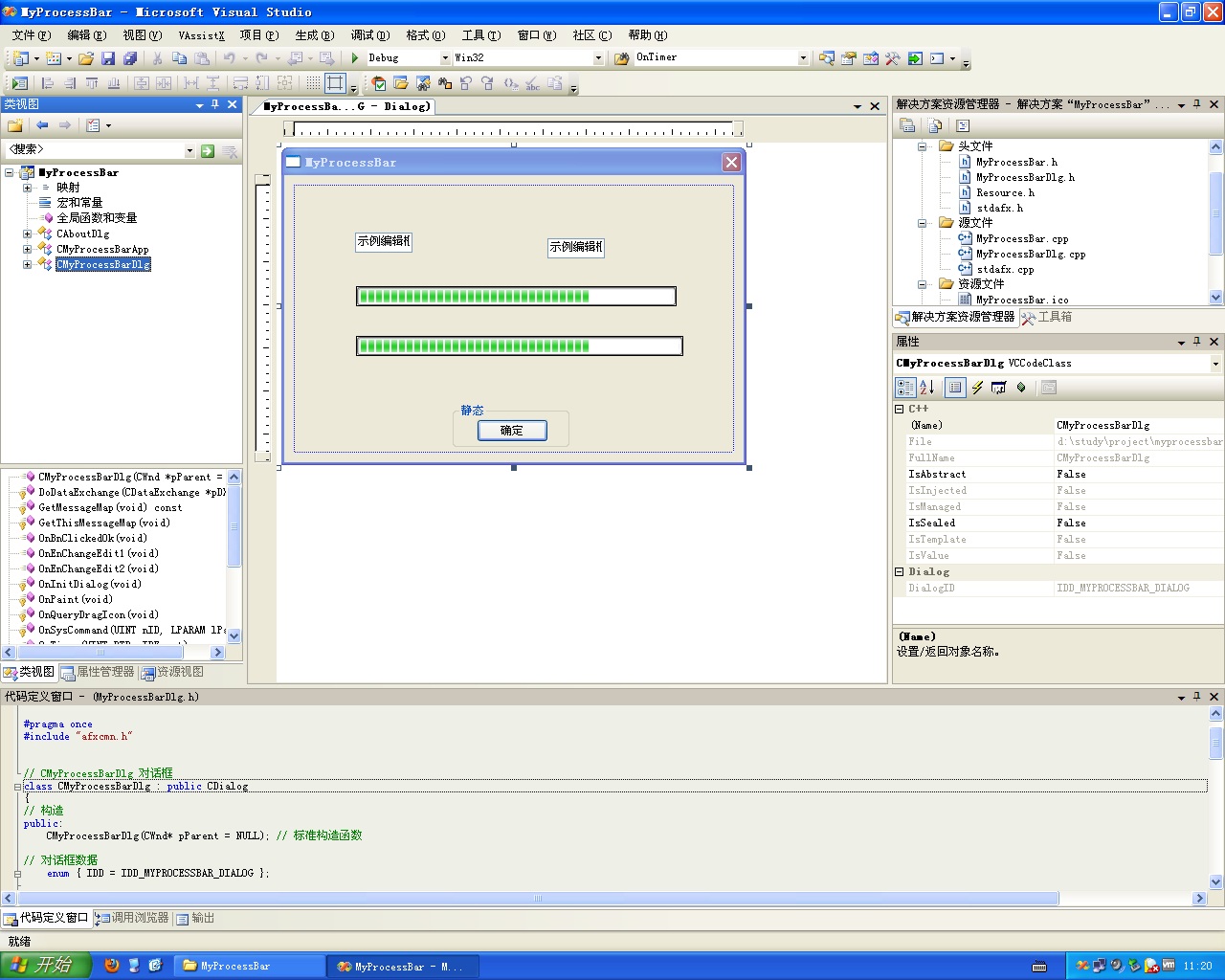Viewport: 1225px width, 980px height.
Task: Click Solution Explorer View Code icon
Action: pos(963,125)
